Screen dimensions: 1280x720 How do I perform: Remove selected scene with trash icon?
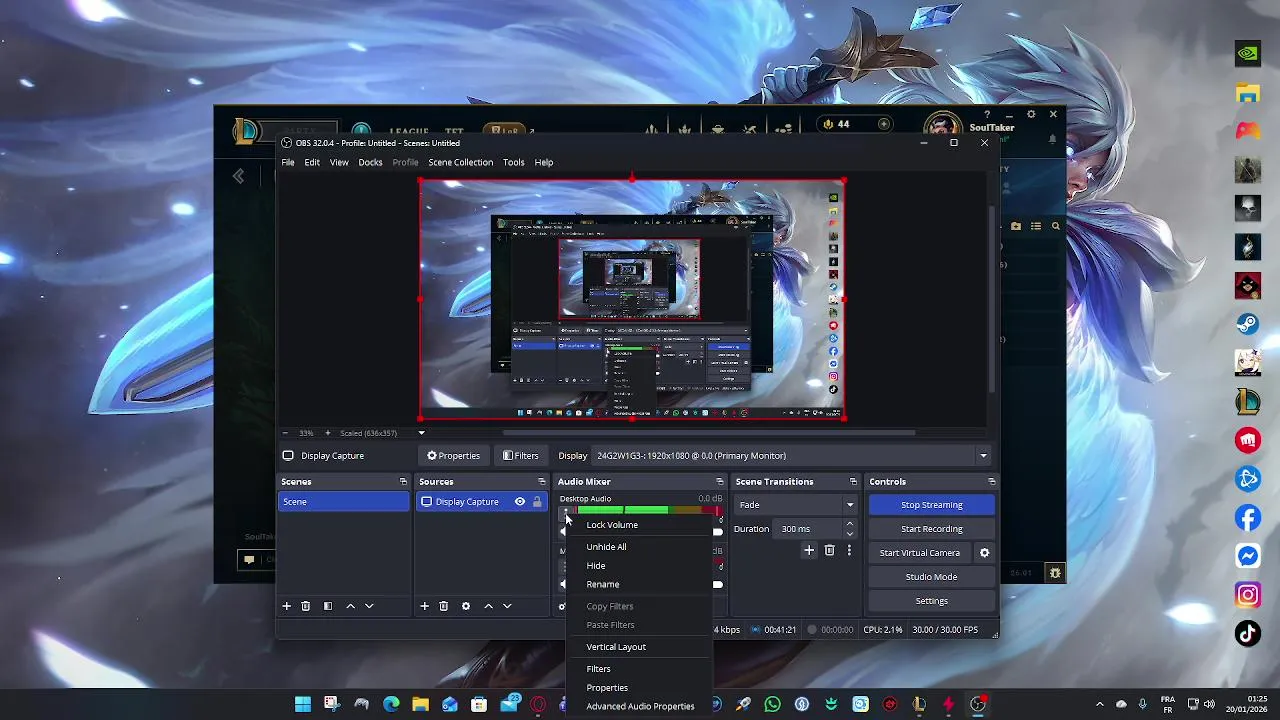click(x=306, y=606)
